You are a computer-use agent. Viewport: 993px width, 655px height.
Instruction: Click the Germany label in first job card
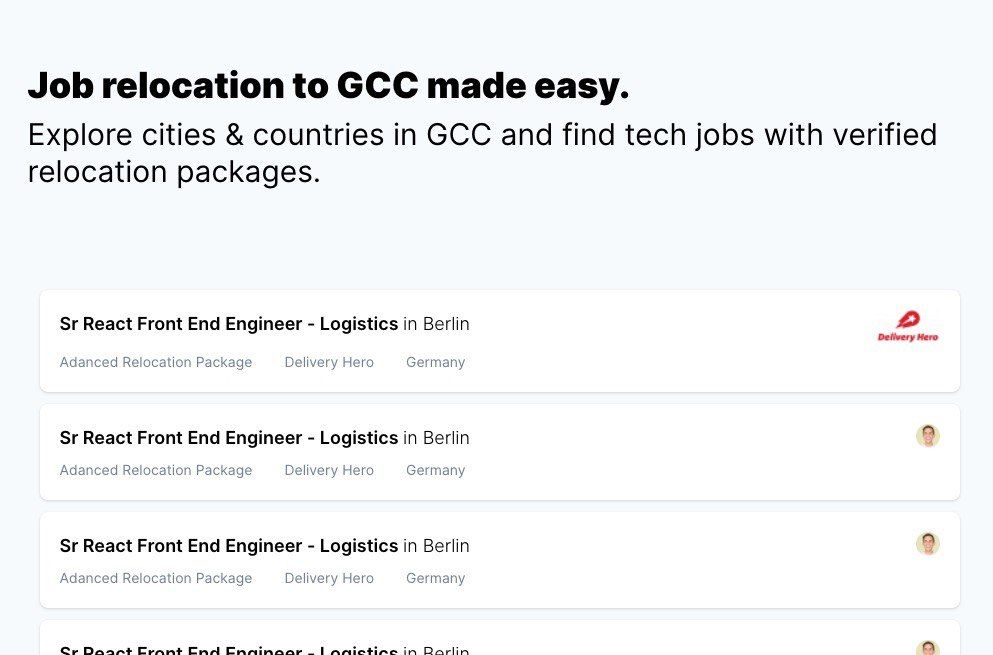click(435, 362)
